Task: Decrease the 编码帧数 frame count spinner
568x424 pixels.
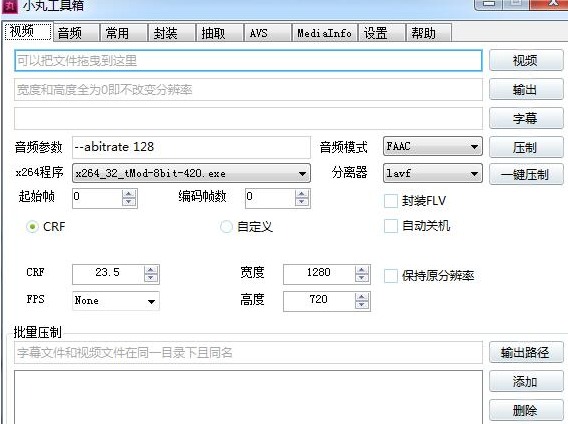Action: [301, 202]
